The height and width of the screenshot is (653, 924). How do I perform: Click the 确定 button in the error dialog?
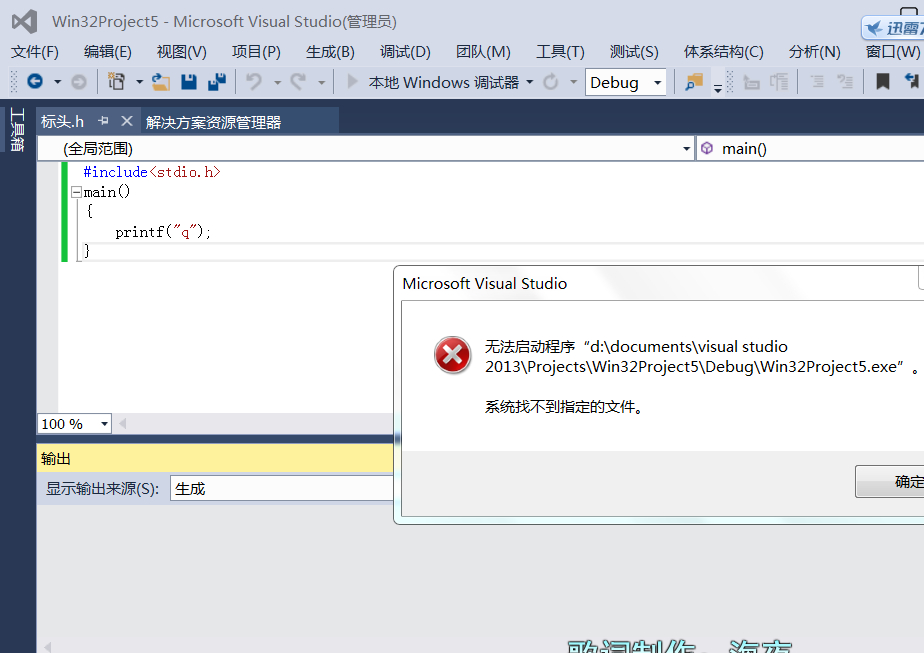(x=891, y=481)
